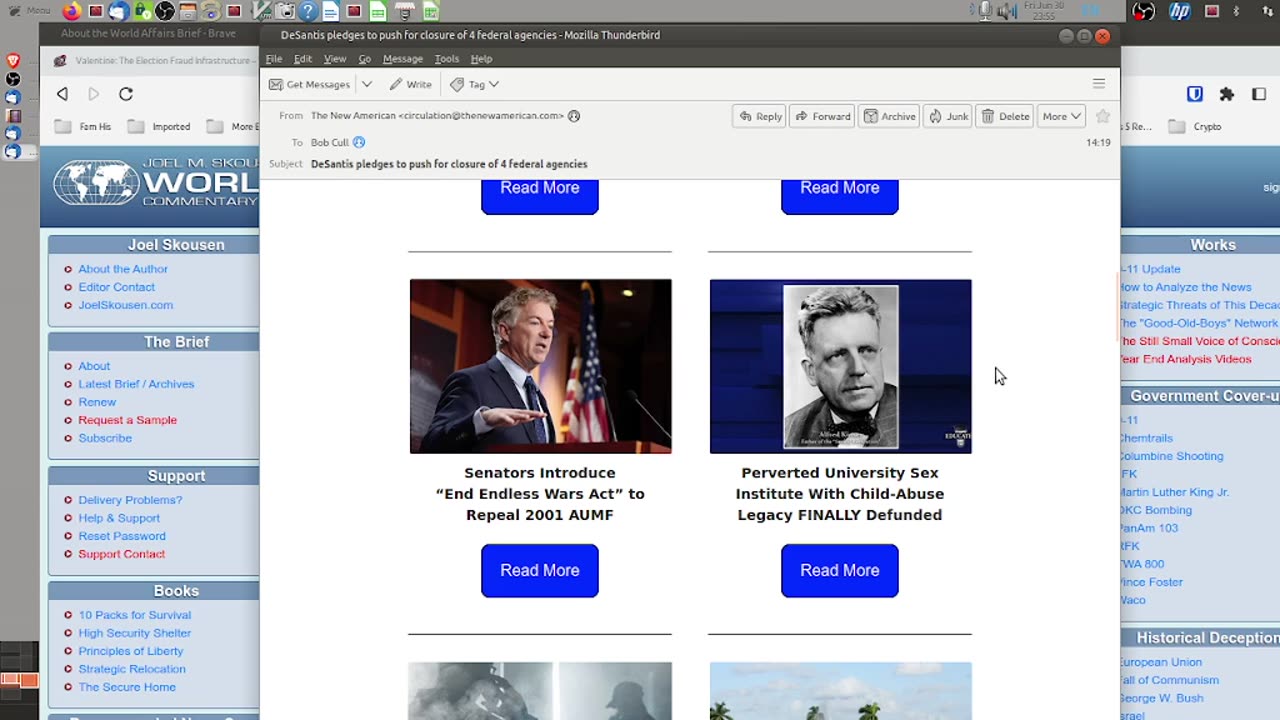This screenshot has height=720, width=1280.
Task: Click the blue help question mark launcher
Action: (308, 11)
